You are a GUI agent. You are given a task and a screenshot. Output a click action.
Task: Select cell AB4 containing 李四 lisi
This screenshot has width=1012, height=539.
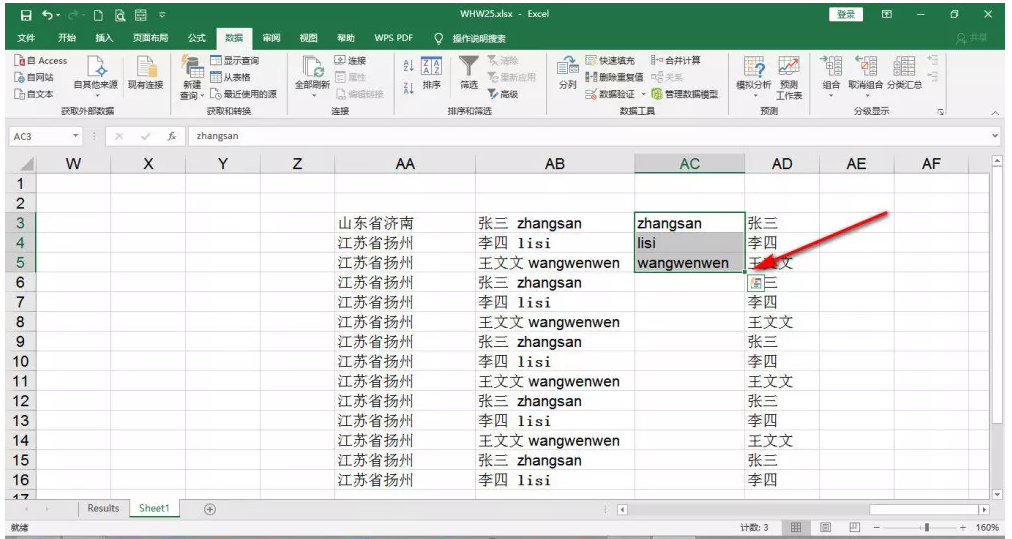pyautogui.click(x=554, y=243)
